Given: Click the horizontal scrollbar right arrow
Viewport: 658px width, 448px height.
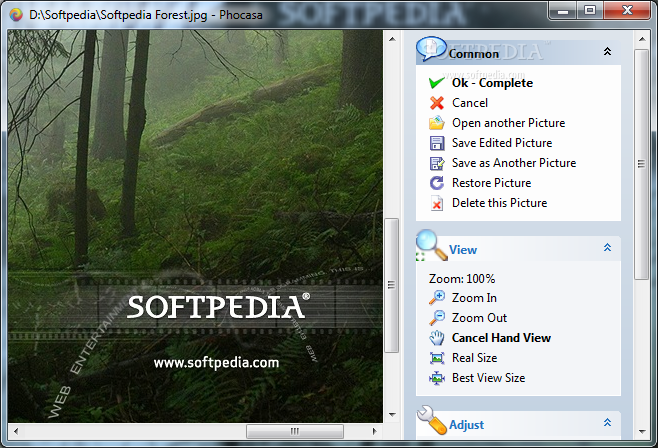Looking at the screenshot, I should click(x=375, y=431).
